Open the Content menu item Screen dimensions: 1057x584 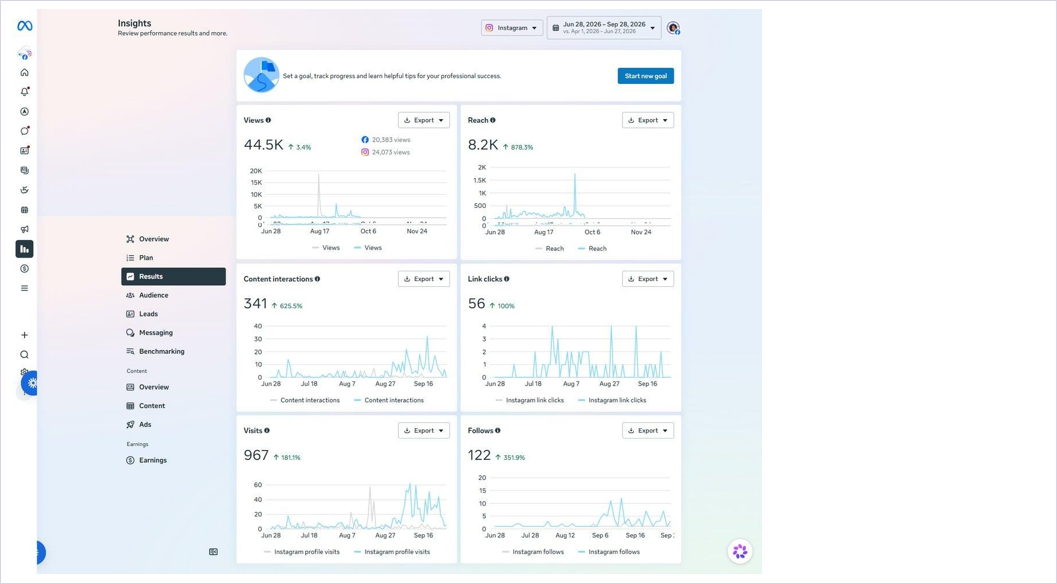[x=173, y=406]
